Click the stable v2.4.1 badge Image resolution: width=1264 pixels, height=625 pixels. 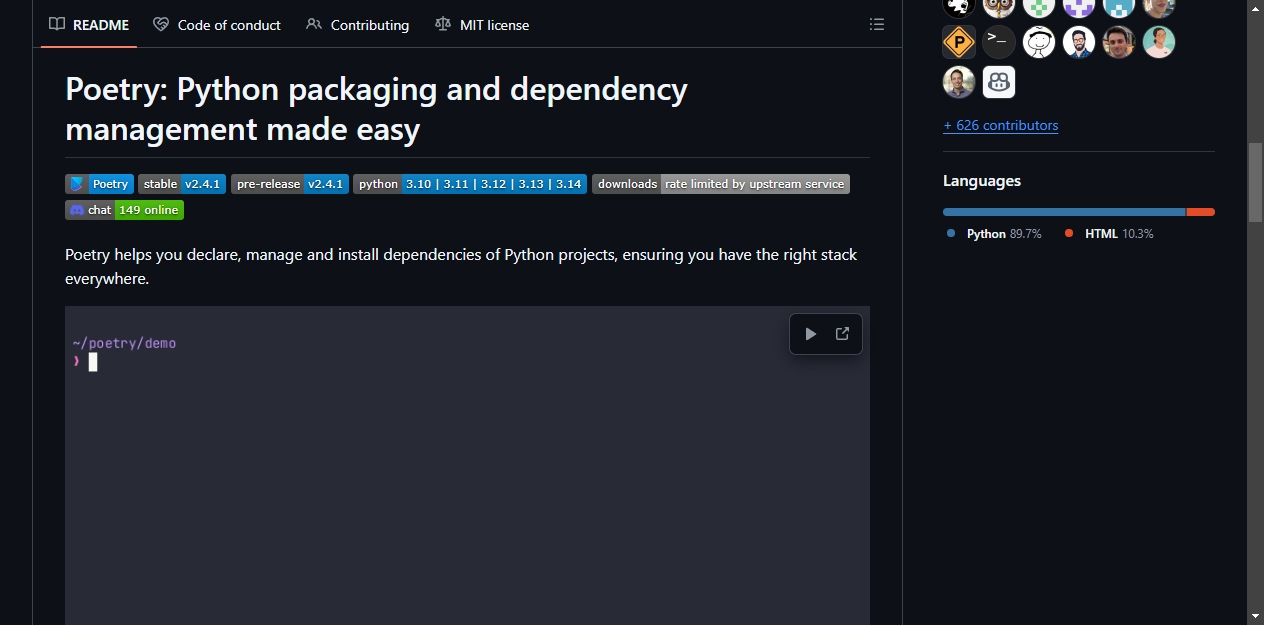[x=182, y=184]
